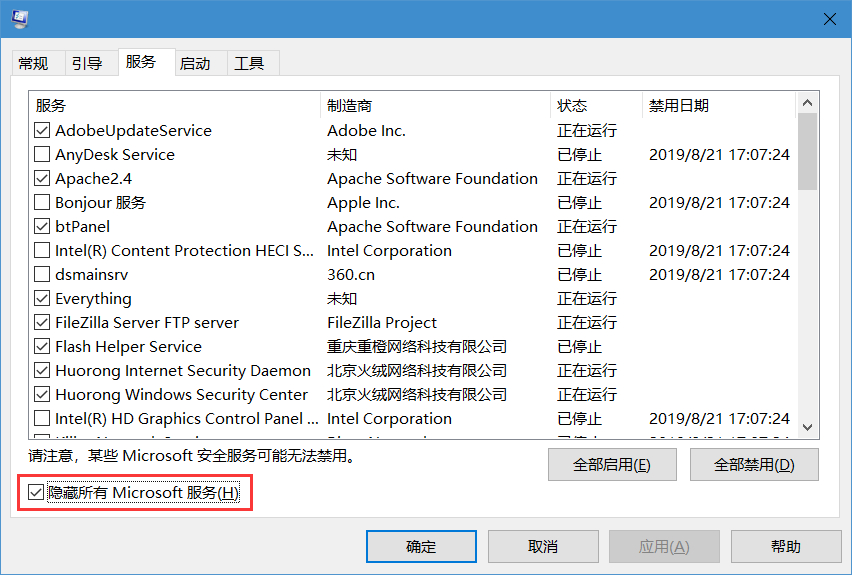
Task: Check the Bonjour 服务 checkbox
Action: click(x=42, y=203)
